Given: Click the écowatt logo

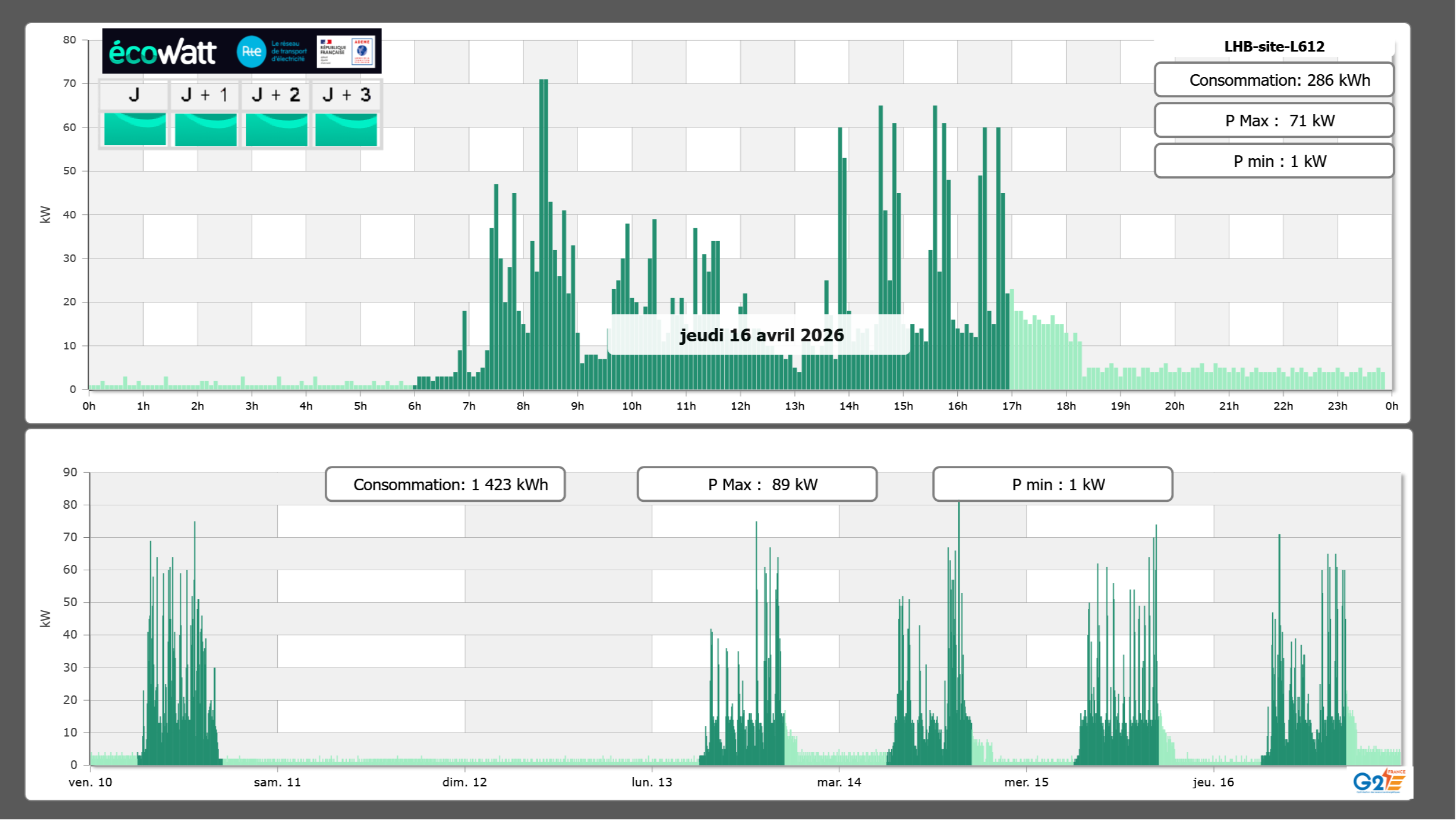Looking at the screenshot, I should [162, 52].
